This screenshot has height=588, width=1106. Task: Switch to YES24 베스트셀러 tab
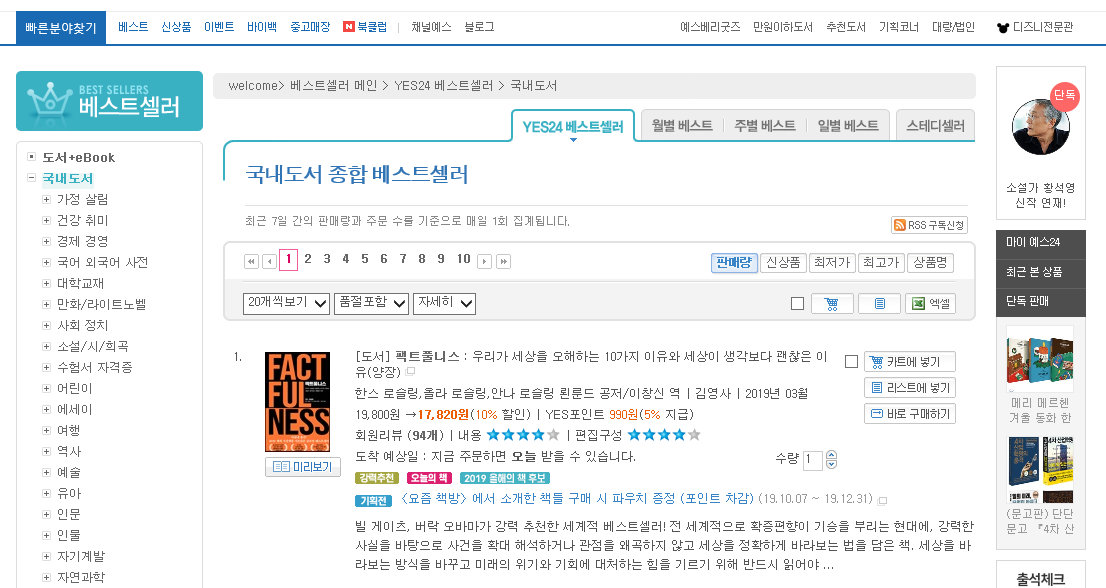pyautogui.click(x=573, y=126)
